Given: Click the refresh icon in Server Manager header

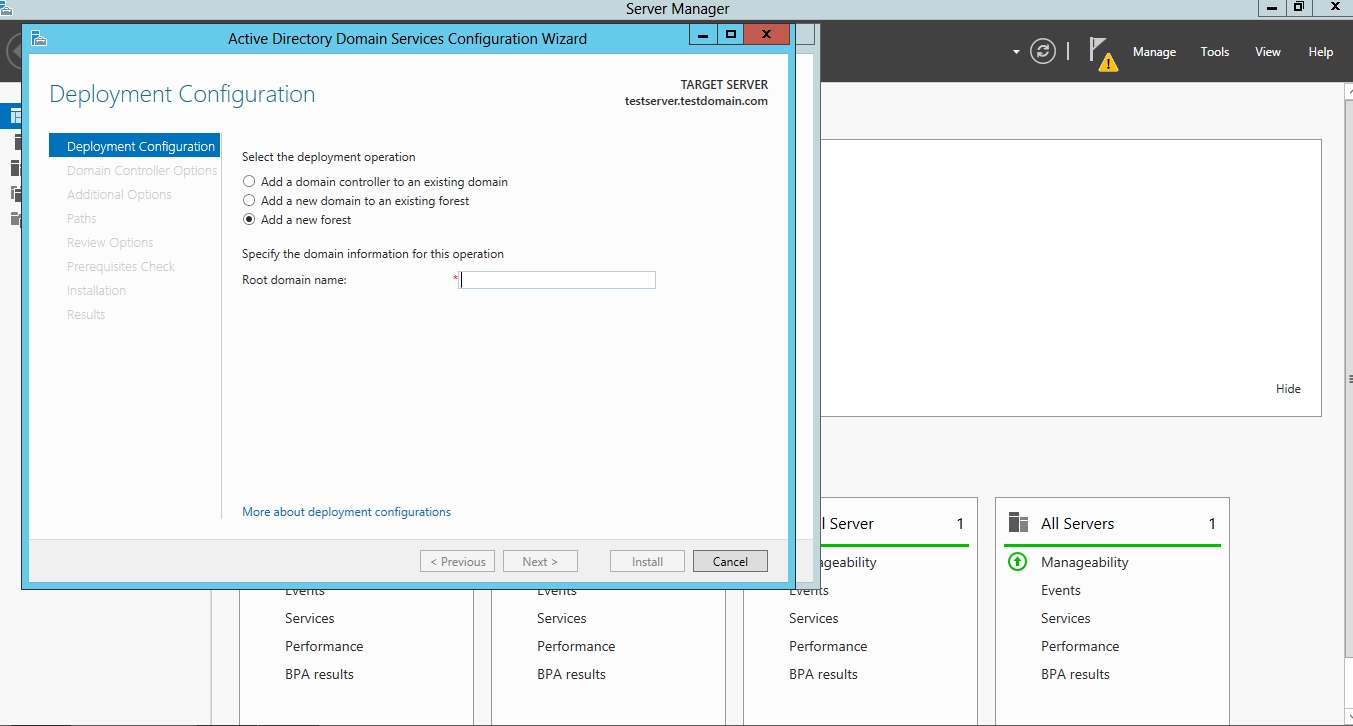Looking at the screenshot, I should (x=1043, y=52).
